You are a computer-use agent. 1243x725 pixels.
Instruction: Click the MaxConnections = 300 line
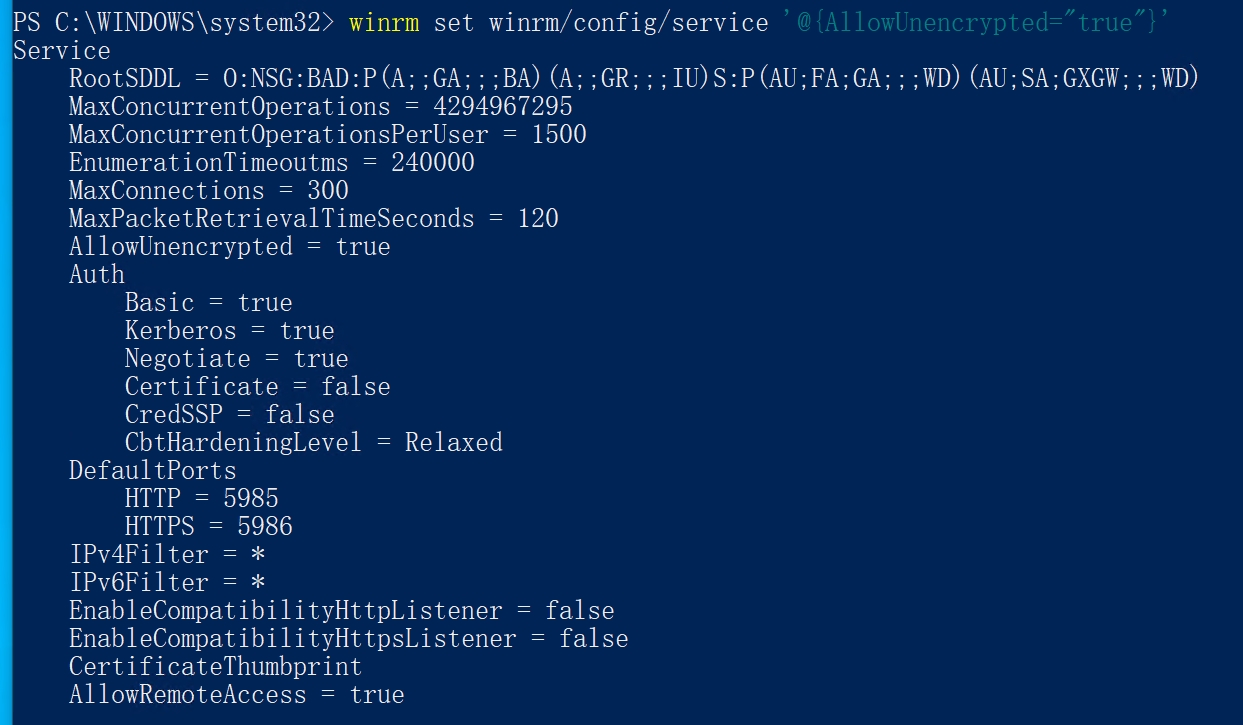click(208, 190)
